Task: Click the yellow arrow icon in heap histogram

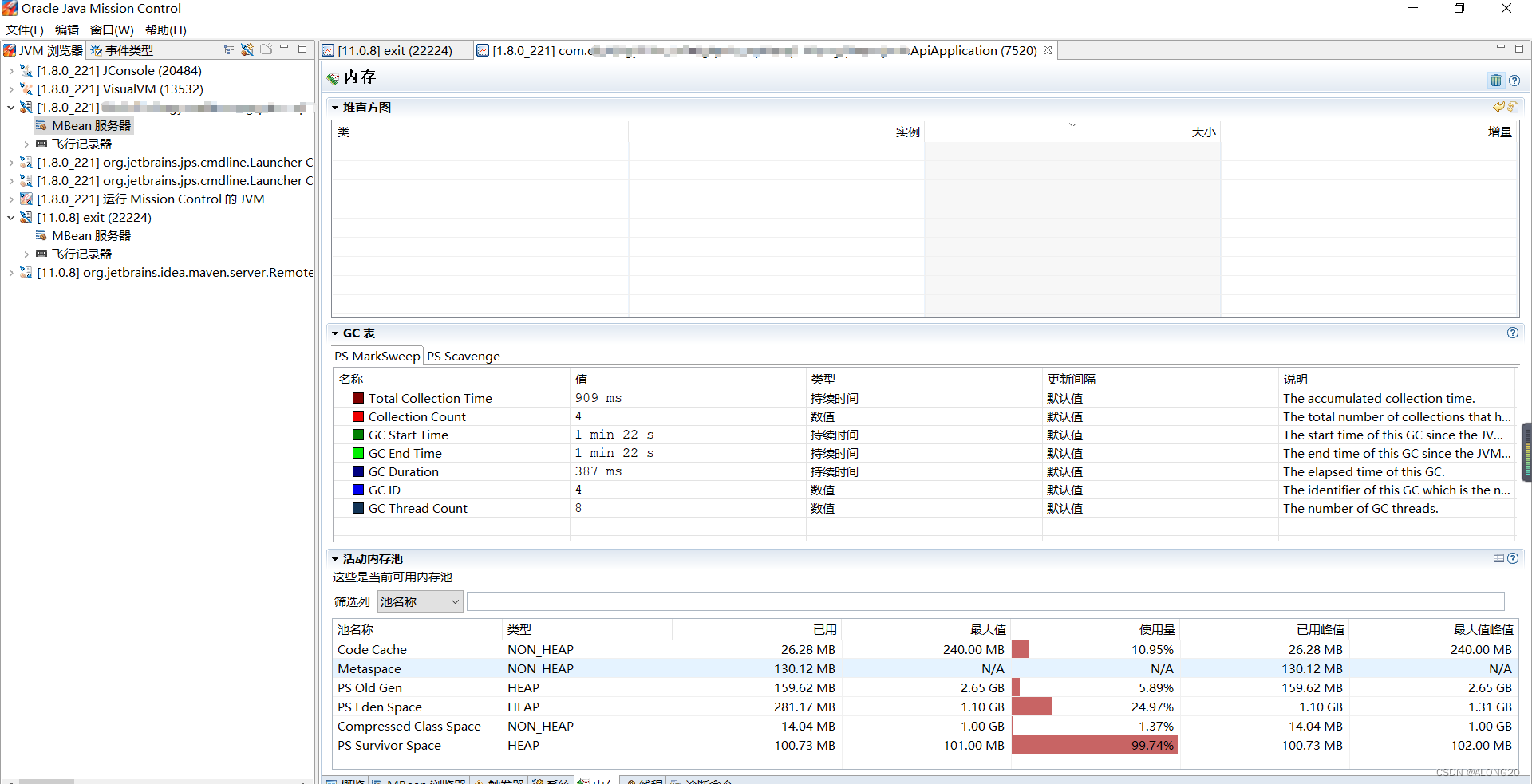Action: click(x=1498, y=107)
